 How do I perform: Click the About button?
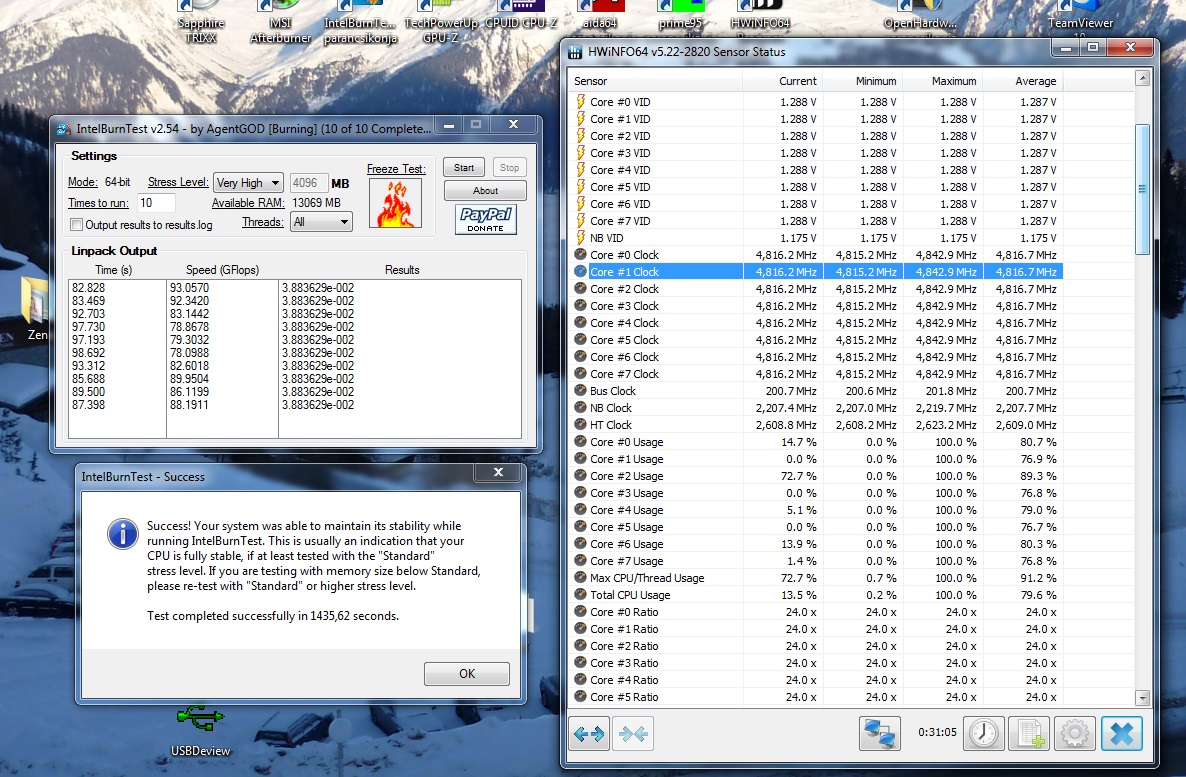(485, 191)
